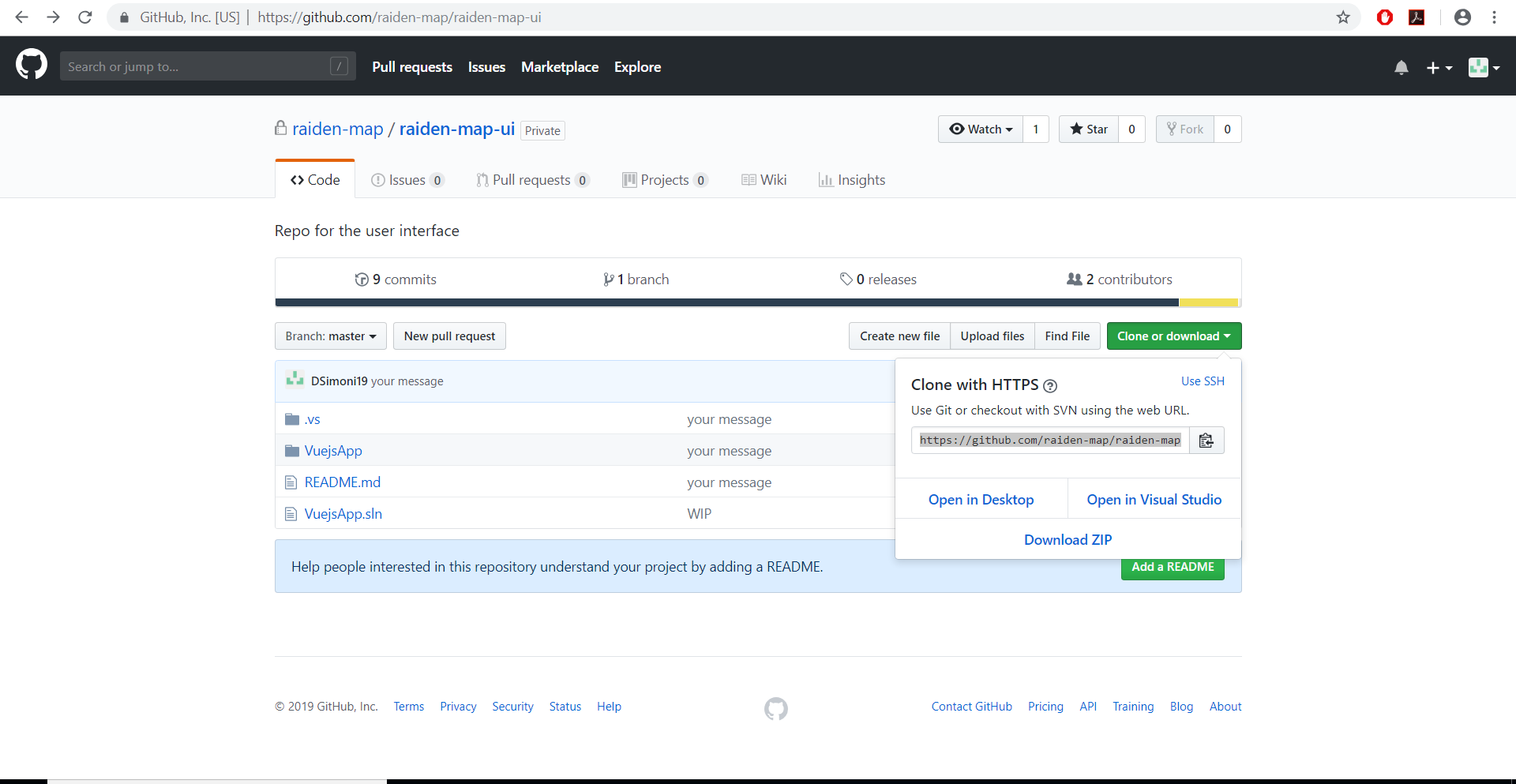Click the footer GitHub octocat logo
Image resolution: width=1516 pixels, height=784 pixels.
pyautogui.click(x=775, y=708)
